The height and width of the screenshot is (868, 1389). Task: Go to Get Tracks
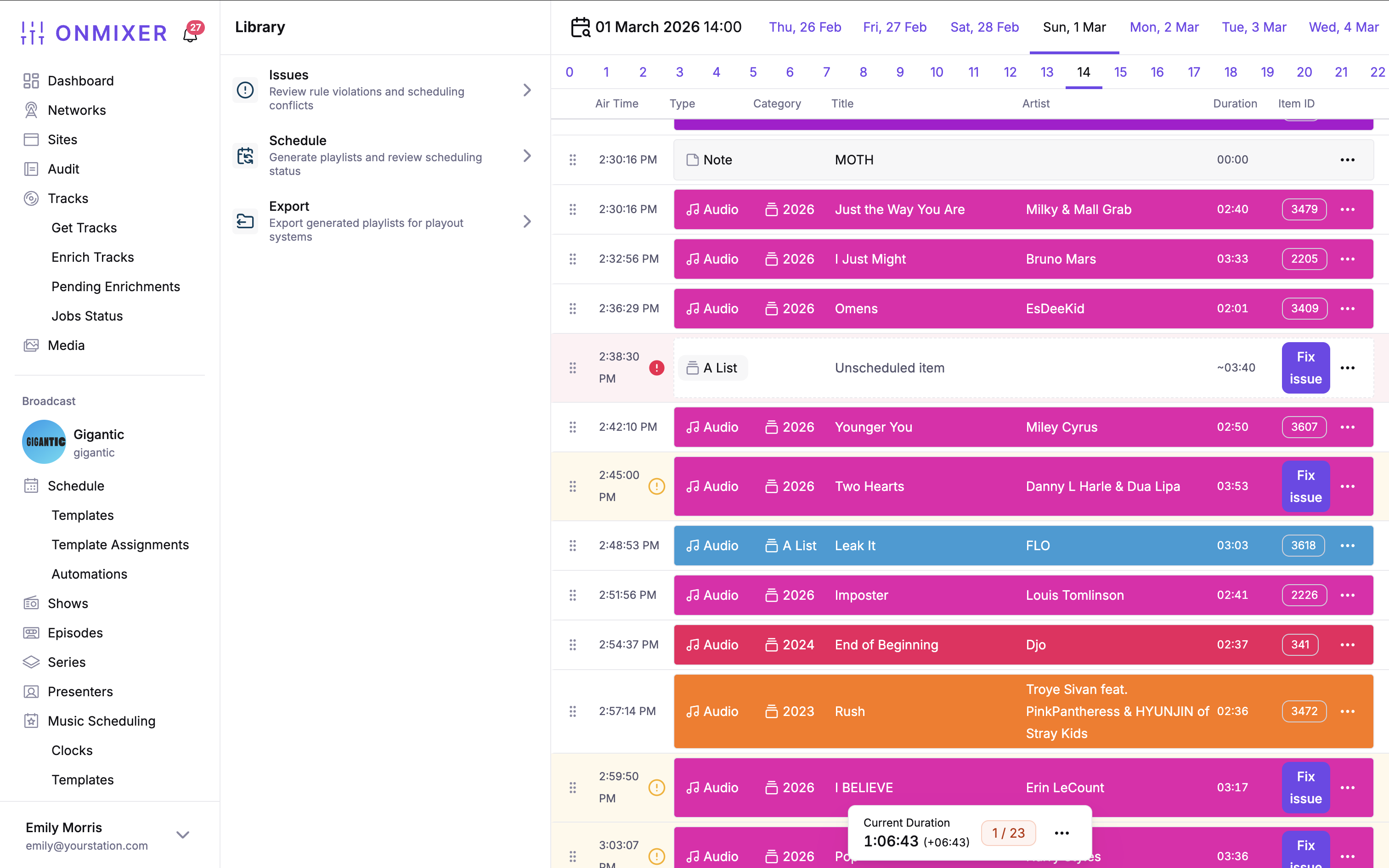84,228
